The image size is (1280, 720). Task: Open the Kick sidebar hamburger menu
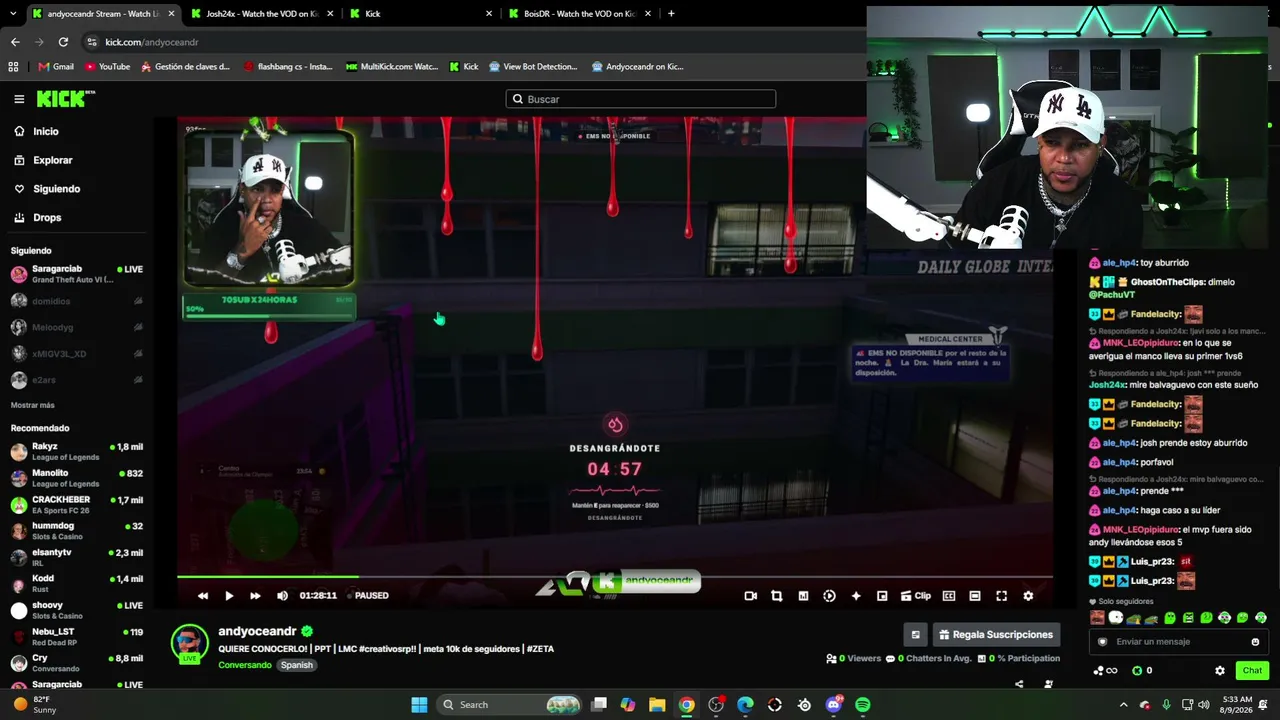click(x=19, y=99)
